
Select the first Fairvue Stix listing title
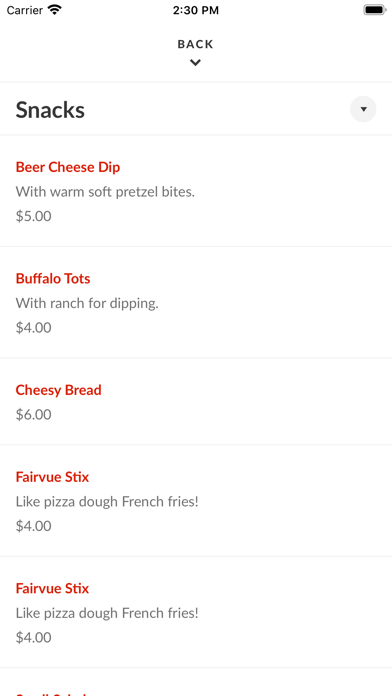[x=52, y=477]
